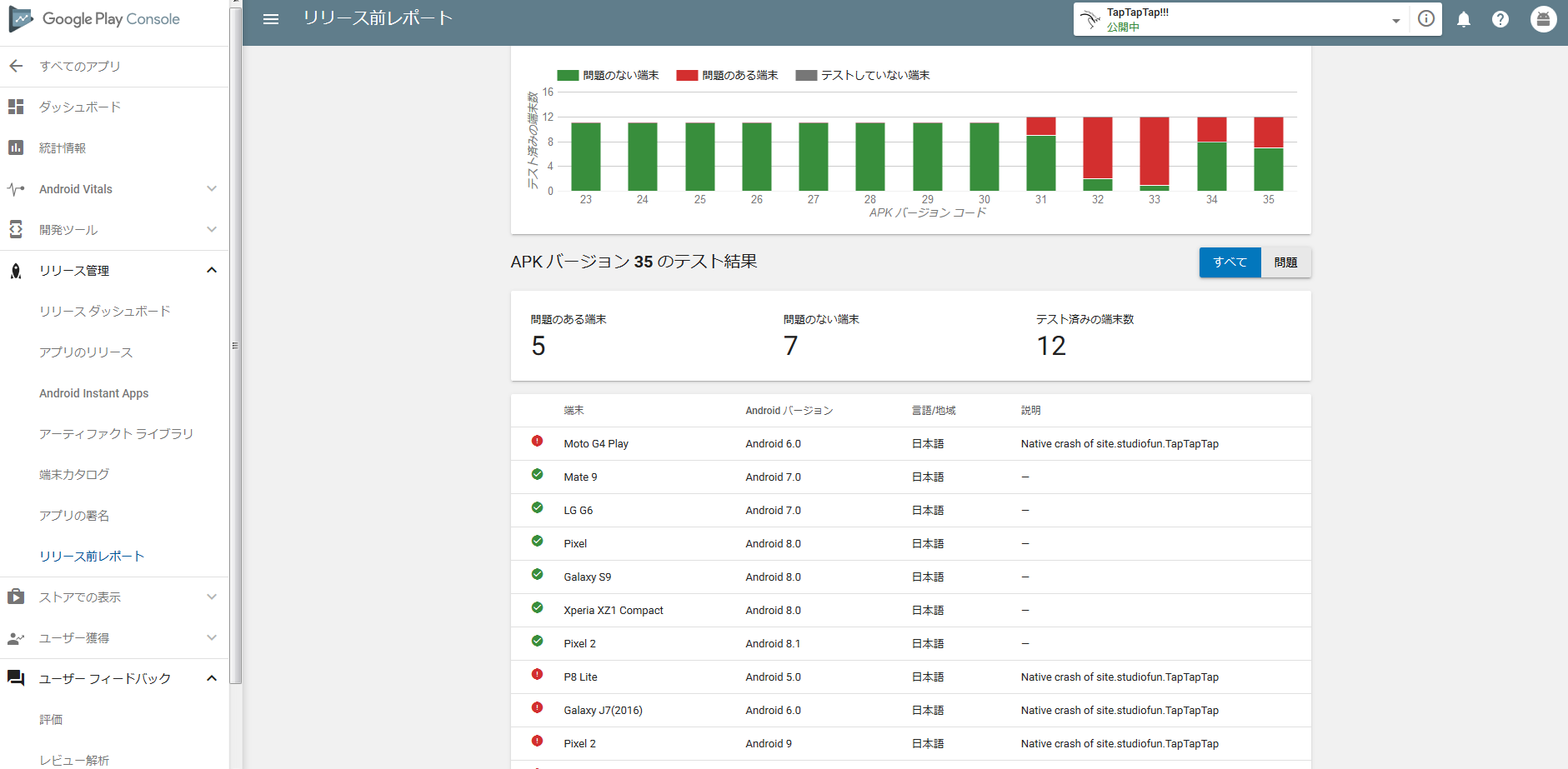Image resolution: width=1568 pixels, height=769 pixels.
Task: Open the notifications bell
Action: (x=1464, y=19)
